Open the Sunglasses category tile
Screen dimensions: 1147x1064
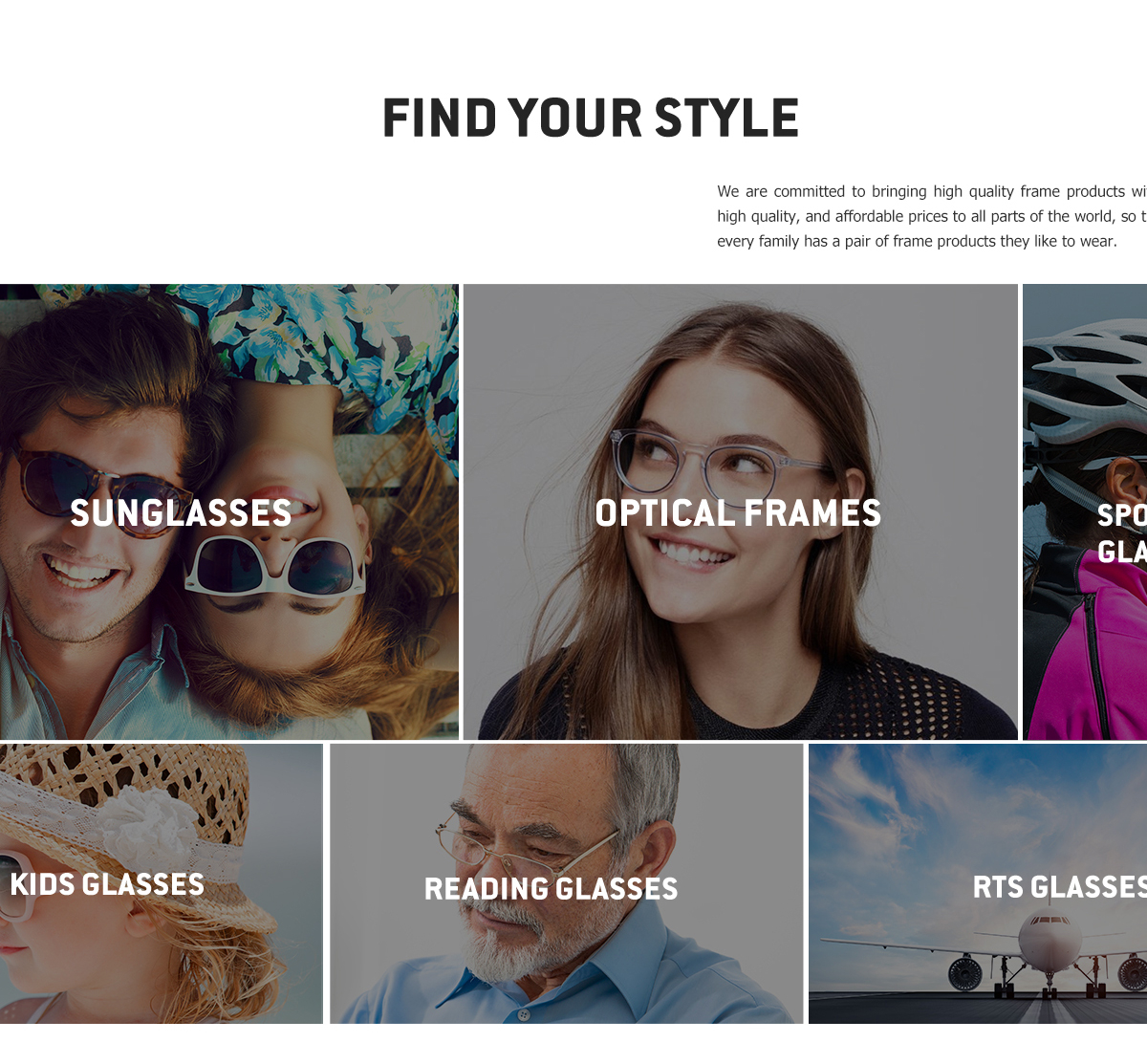coord(229,511)
